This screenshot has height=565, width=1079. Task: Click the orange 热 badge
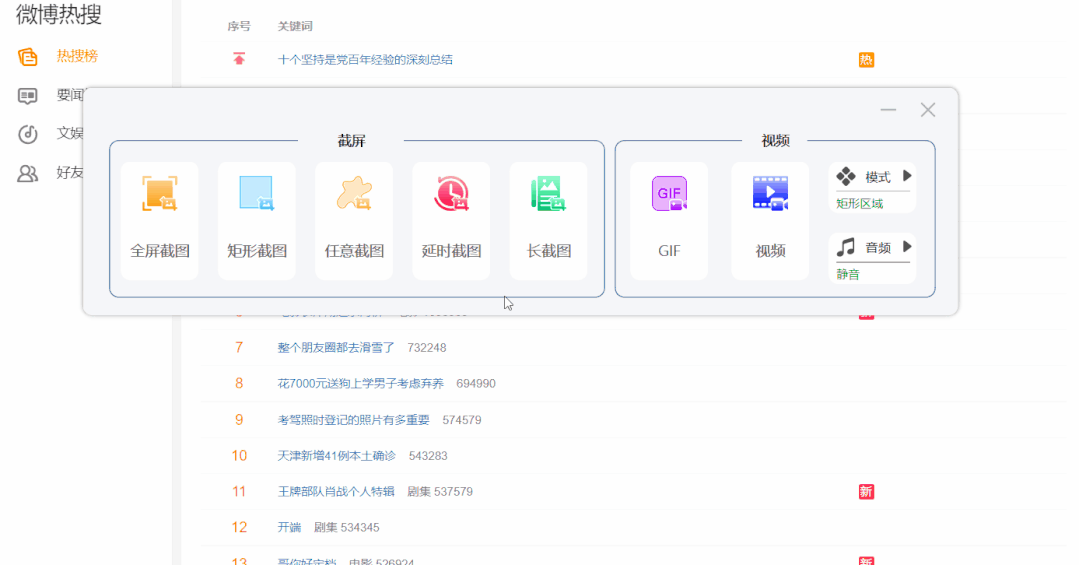(x=866, y=60)
